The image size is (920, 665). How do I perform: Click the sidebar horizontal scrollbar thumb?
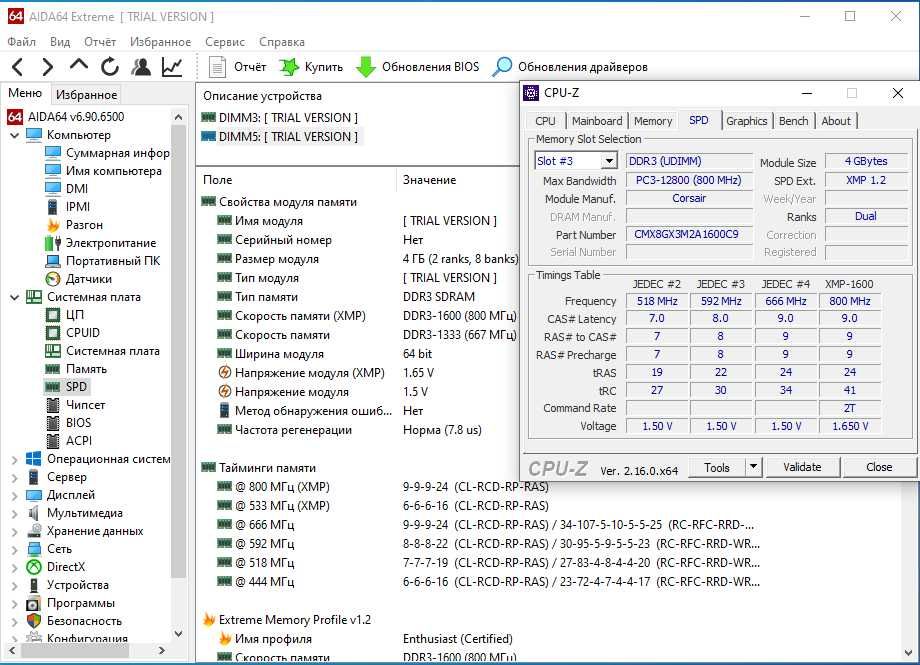coord(76,650)
